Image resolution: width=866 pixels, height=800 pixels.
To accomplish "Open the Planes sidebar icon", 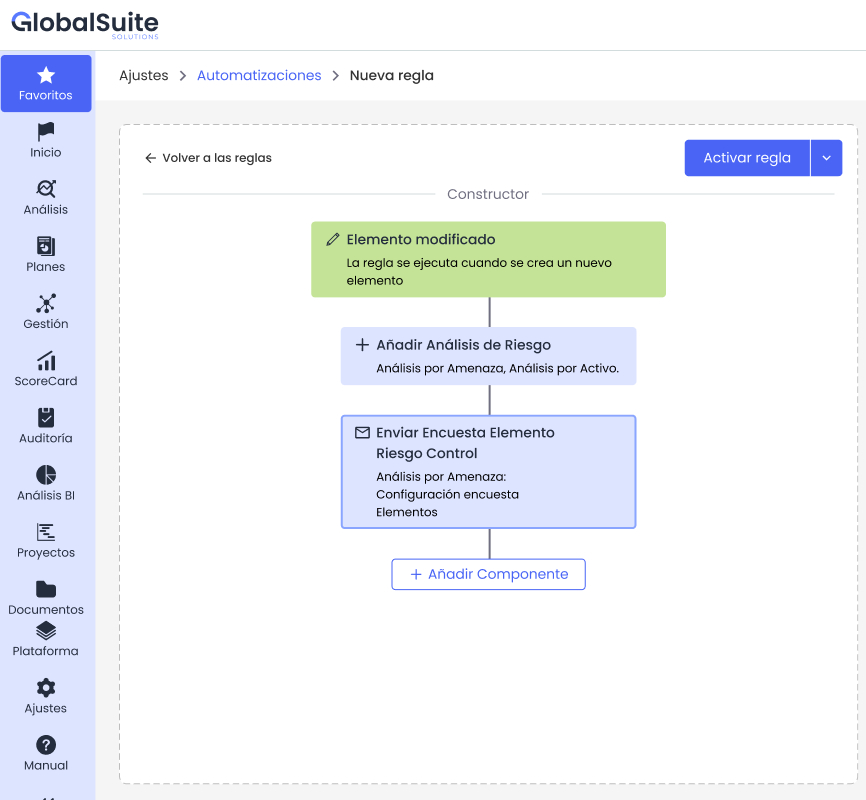I will pos(46,246).
